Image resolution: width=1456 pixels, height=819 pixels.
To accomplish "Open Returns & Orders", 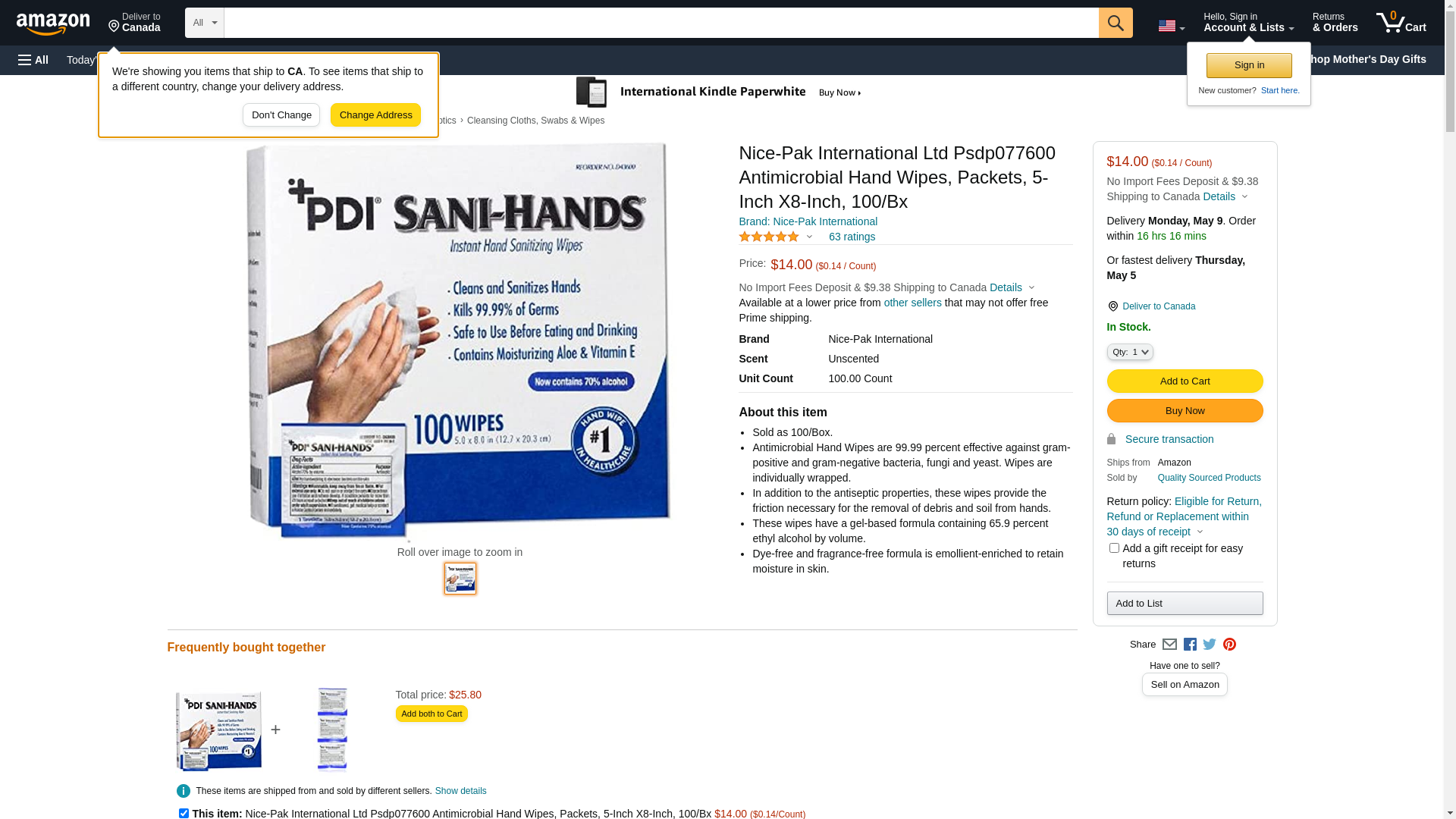I will (1335, 23).
